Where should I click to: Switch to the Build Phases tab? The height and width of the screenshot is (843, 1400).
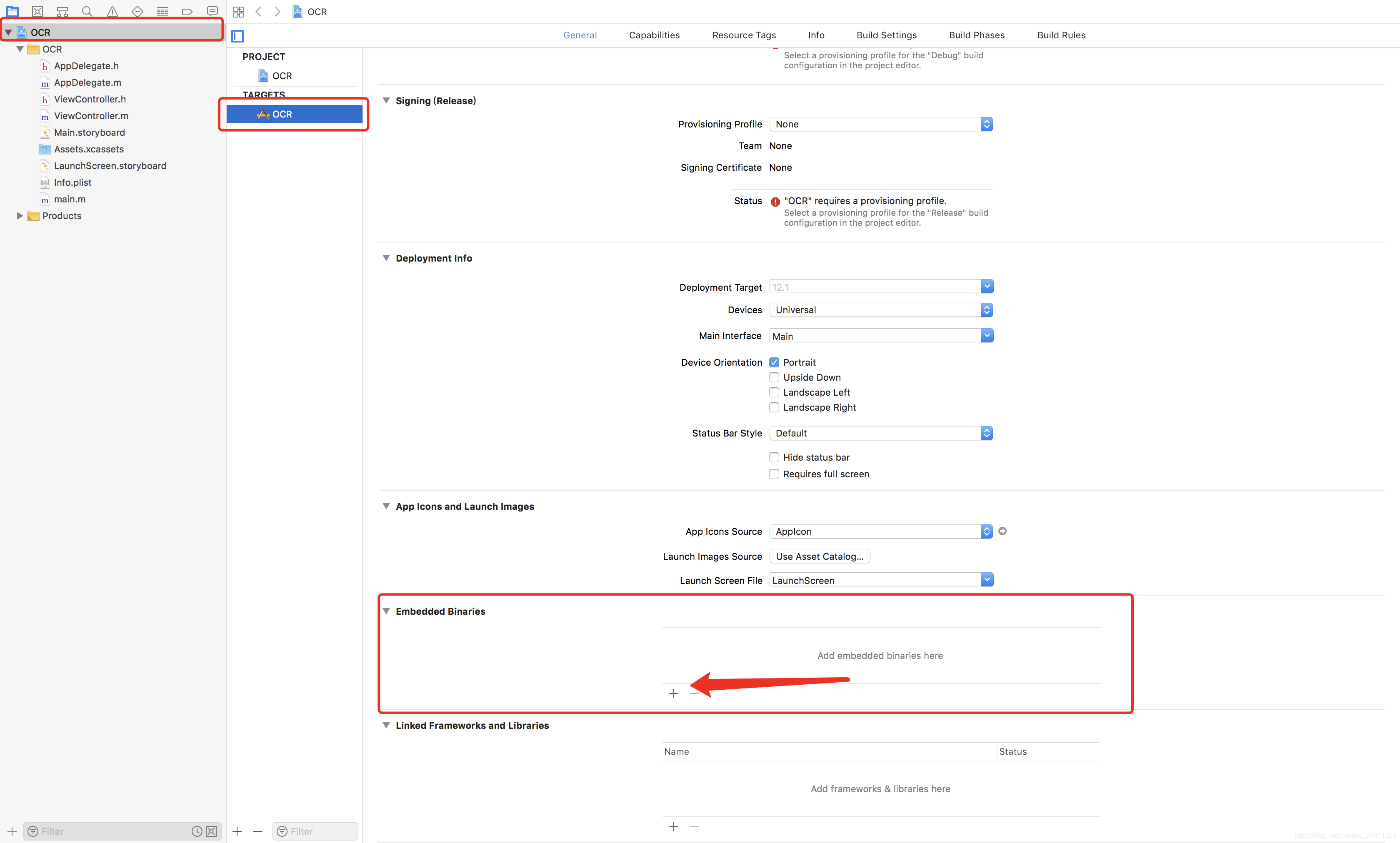(977, 35)
